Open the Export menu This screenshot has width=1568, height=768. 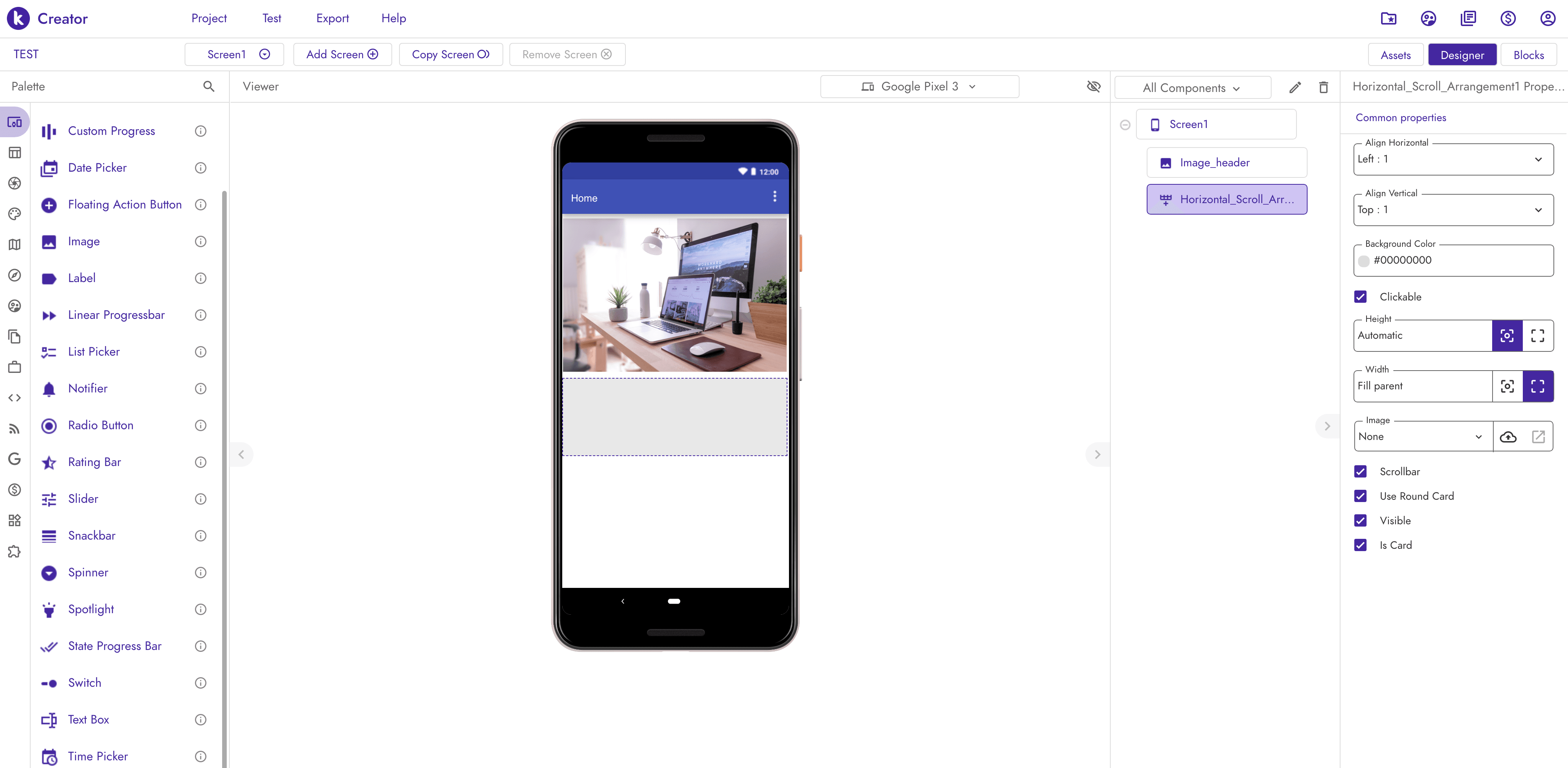click(x=332, y=18)
